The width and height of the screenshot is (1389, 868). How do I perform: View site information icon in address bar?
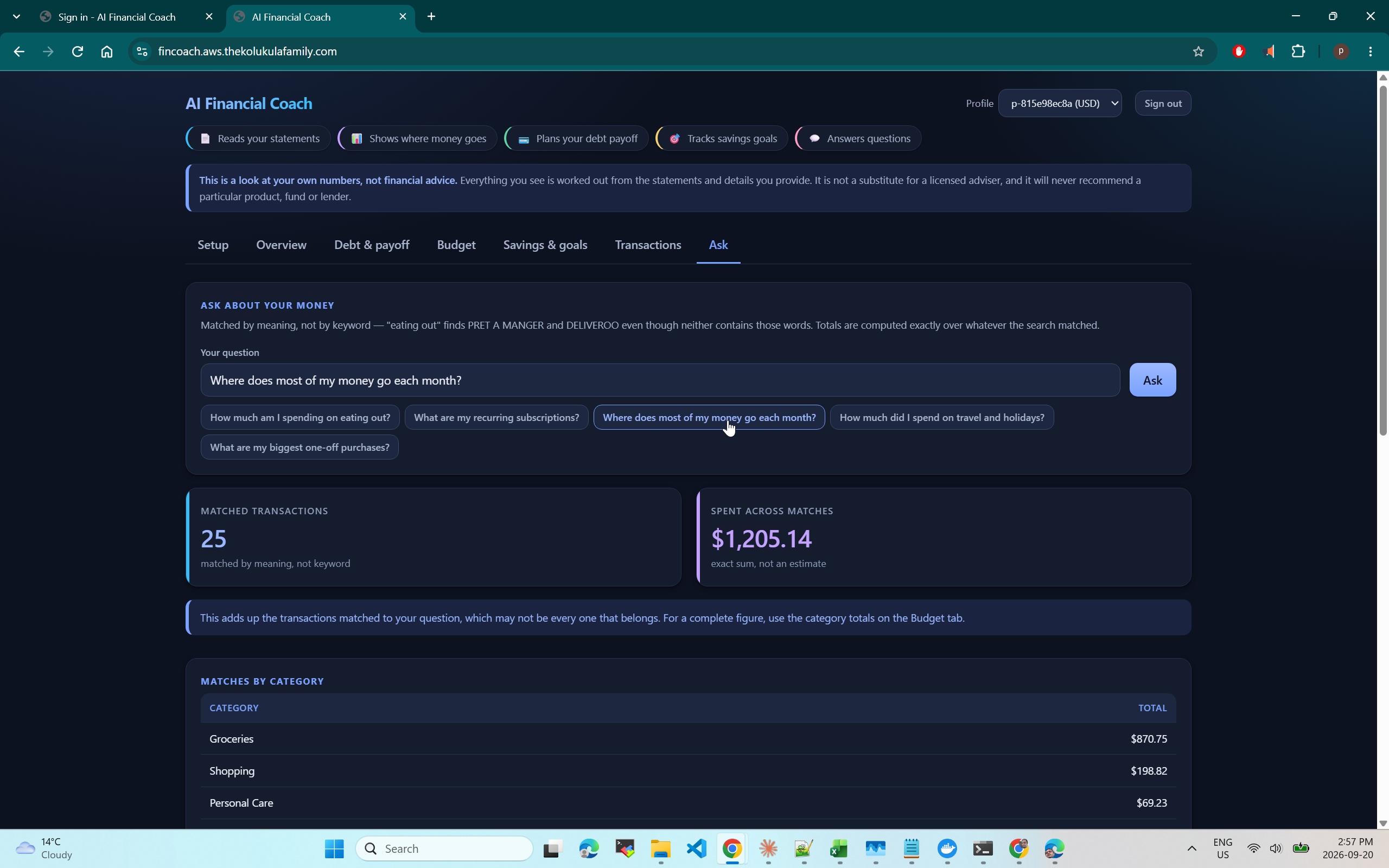pyautogui.click(x=142, y=52)
